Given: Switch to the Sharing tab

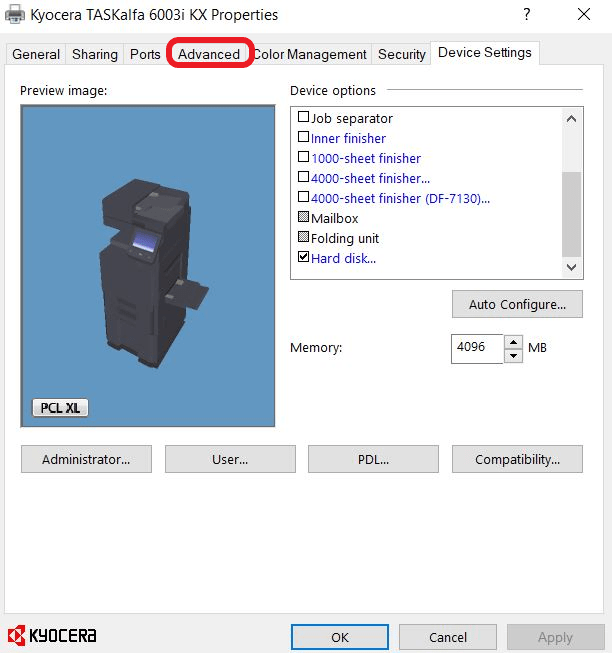Looking at the screenshot, I should [x=95, y=54].
